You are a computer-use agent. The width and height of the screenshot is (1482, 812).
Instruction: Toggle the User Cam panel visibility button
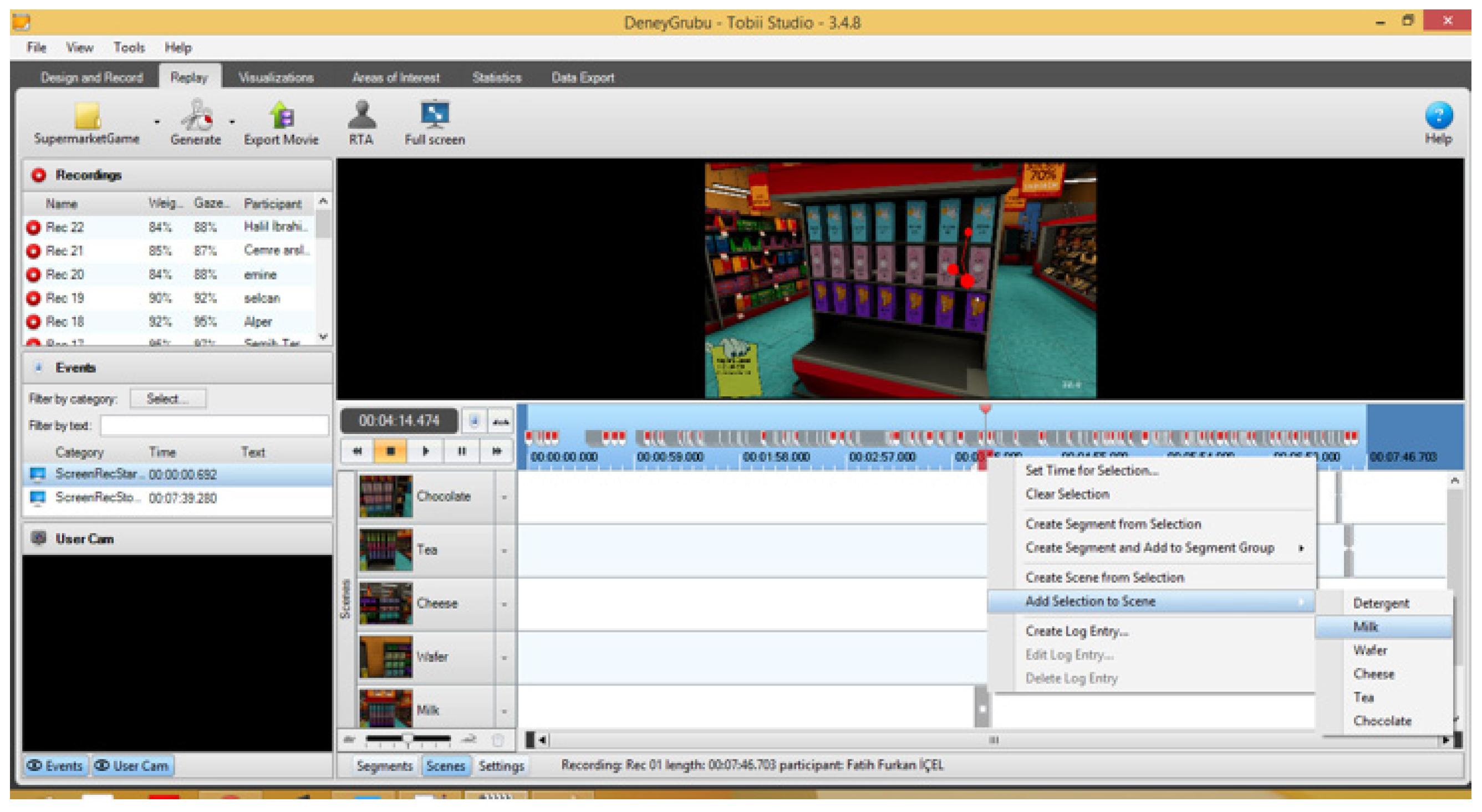click(133, 766)
